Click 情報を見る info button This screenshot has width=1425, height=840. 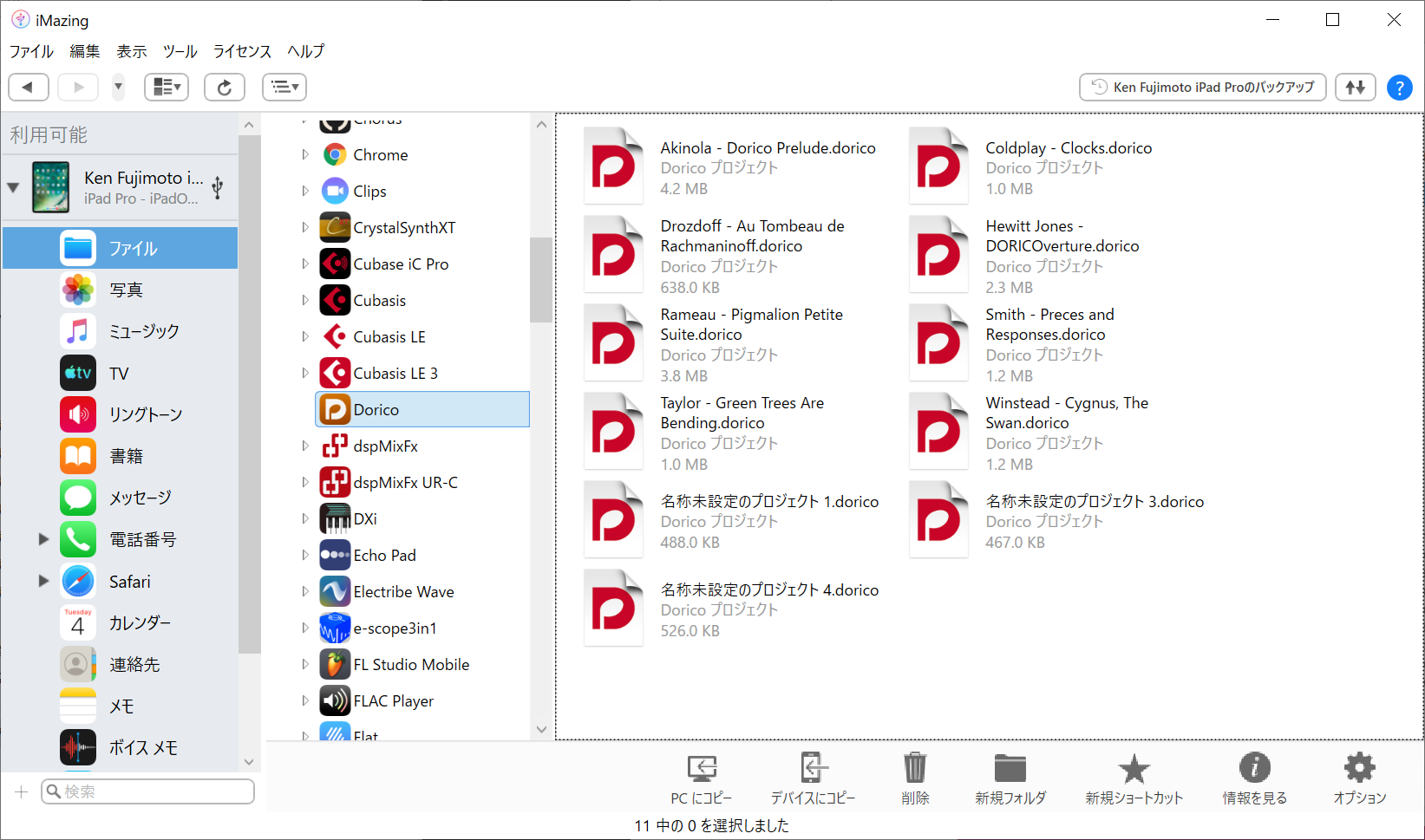coord(1255,778)
